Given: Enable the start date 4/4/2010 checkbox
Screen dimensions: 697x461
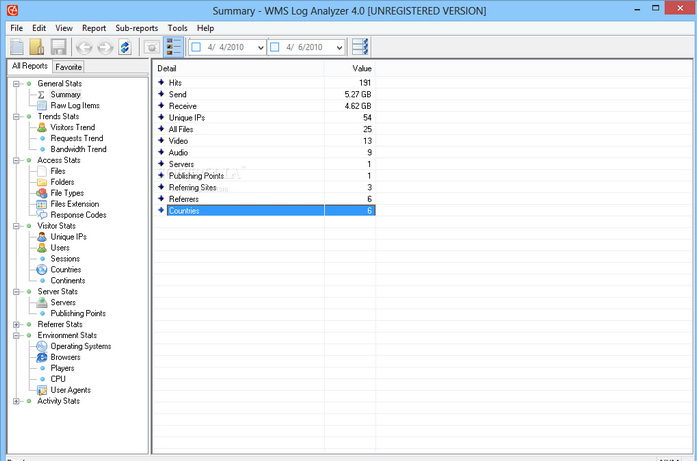Looking at the screenshot, I should [196, 47].
